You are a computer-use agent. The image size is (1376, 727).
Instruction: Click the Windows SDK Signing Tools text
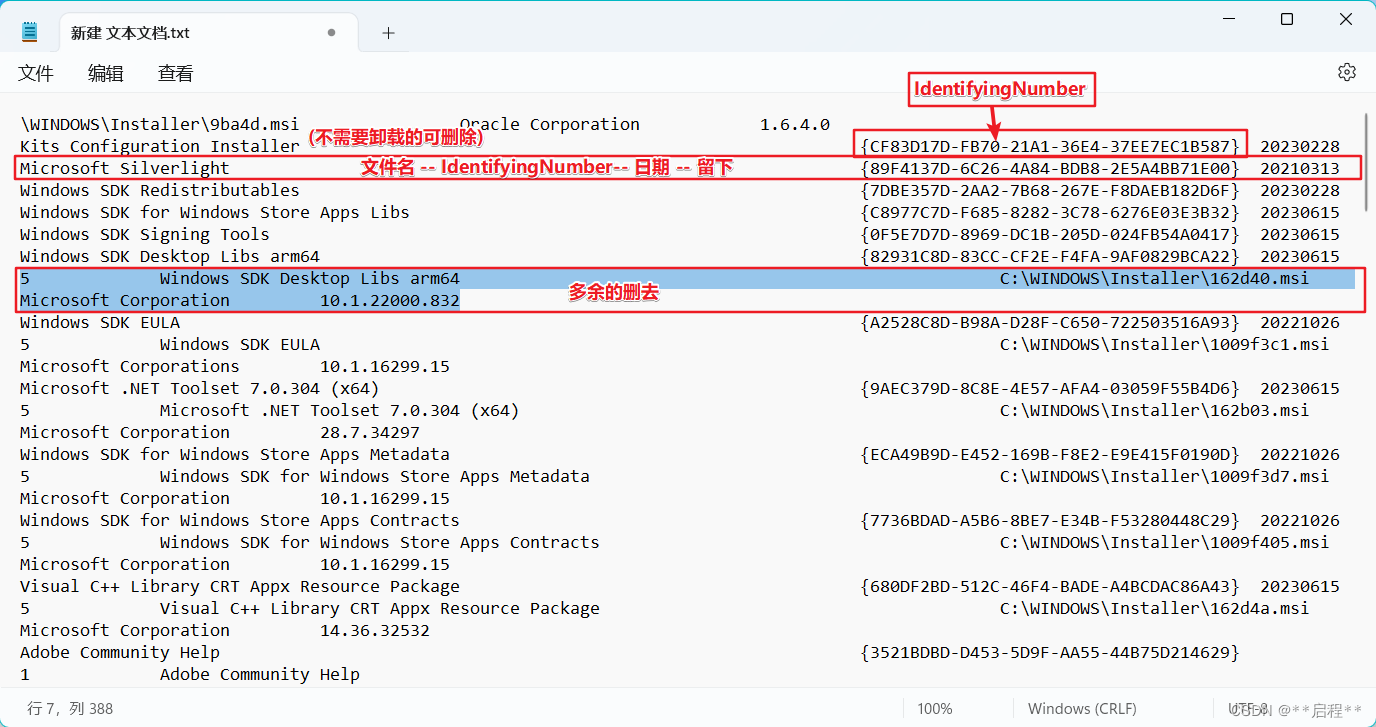click(x=145, y=234)
